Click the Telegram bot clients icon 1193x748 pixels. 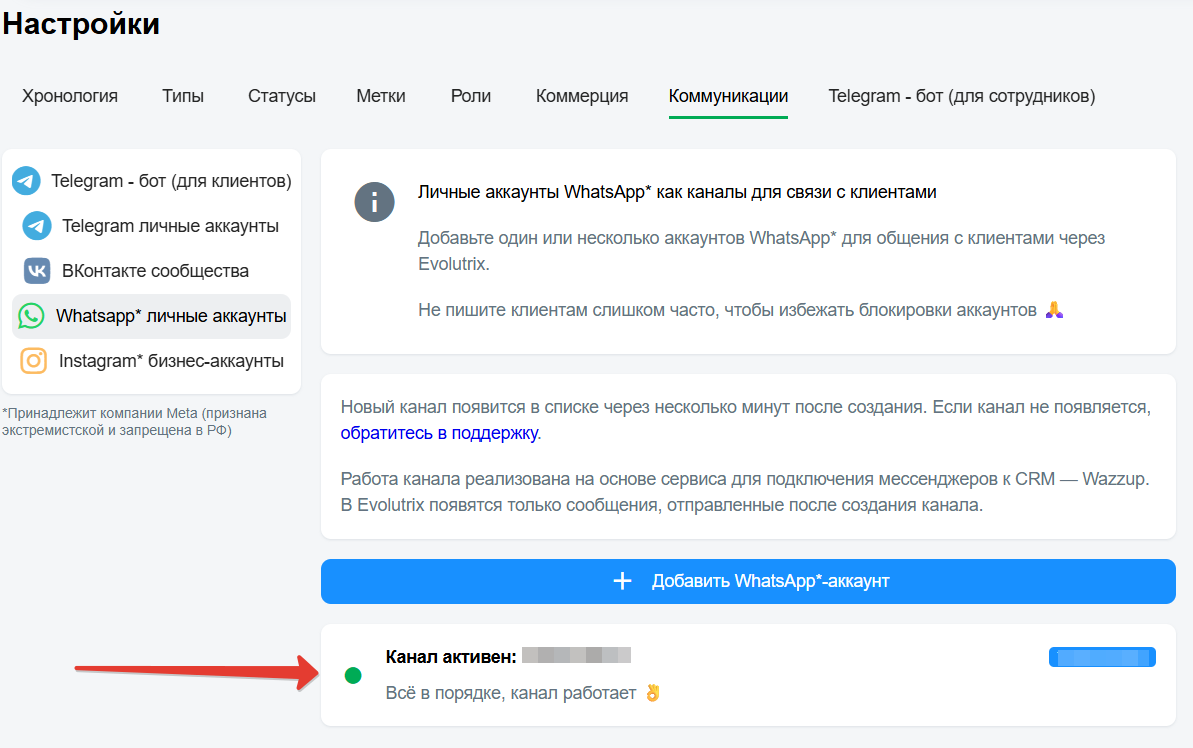pyautogui.click(x=27, y=181)
